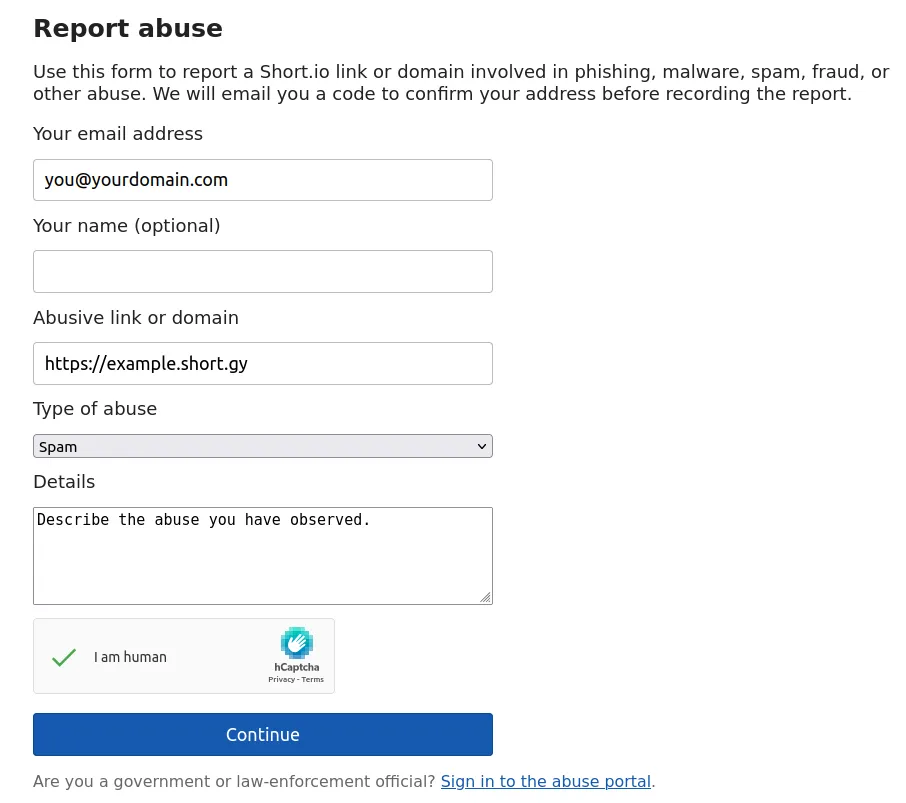Click the email address input field
Image resolution: width=906 pixels, height=803 pixels.
[263, 180]
